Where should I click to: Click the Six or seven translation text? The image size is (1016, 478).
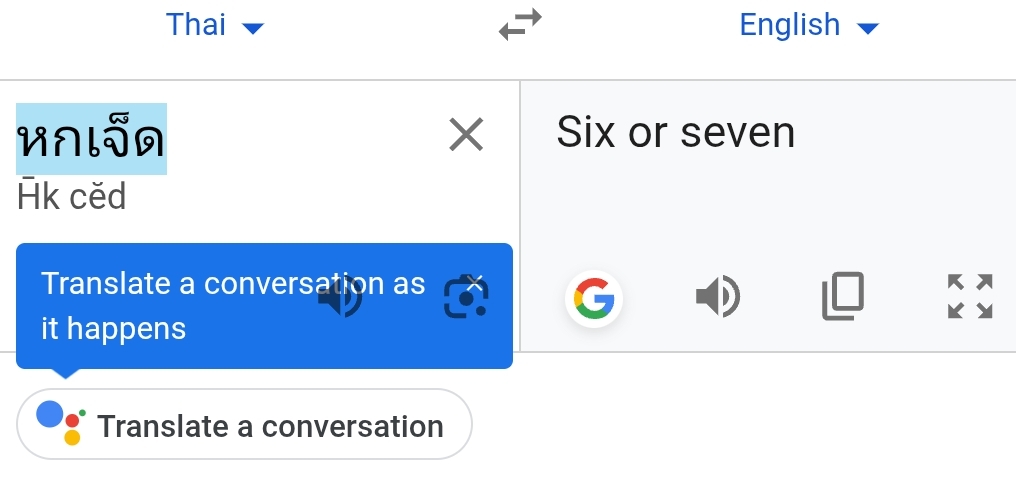[x=675, y=133]
